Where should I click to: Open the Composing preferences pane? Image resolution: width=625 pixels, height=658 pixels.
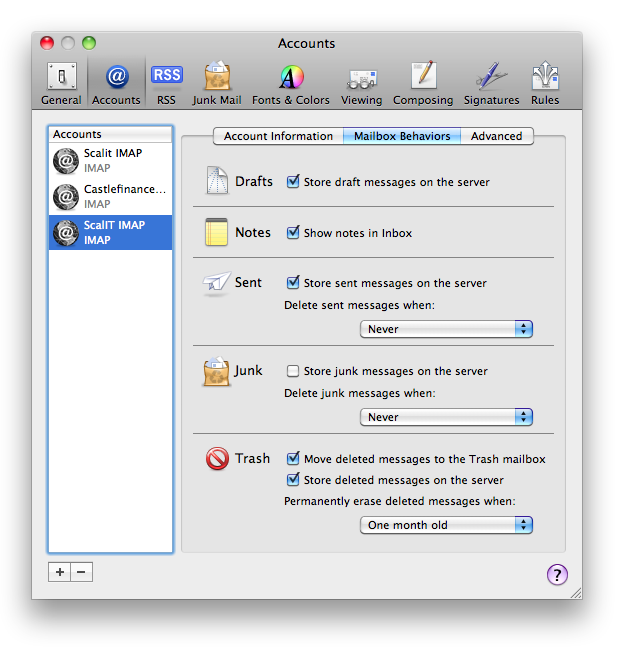tap(423, 83)
